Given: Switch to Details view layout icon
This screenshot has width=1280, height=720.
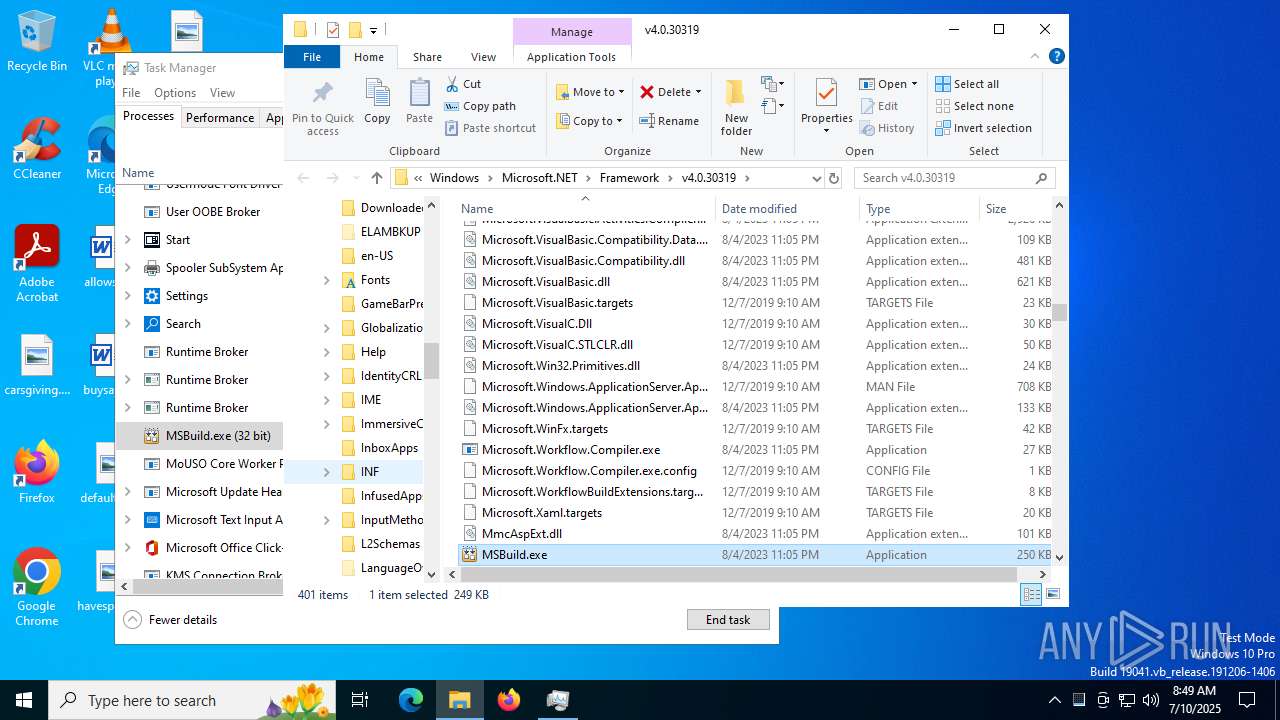Looking at the screenshot, I should (1031, 594).
